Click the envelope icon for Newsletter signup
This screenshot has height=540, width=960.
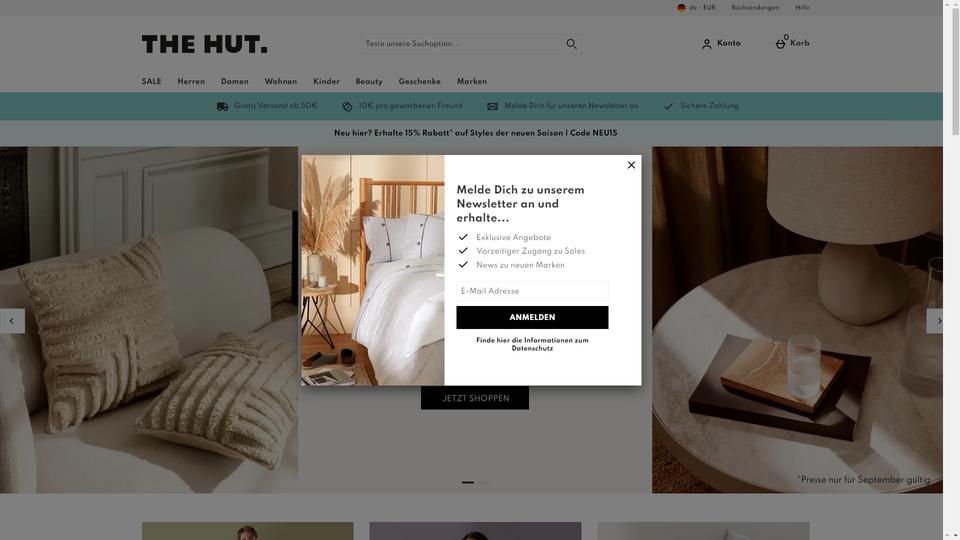tap(492, 107)
